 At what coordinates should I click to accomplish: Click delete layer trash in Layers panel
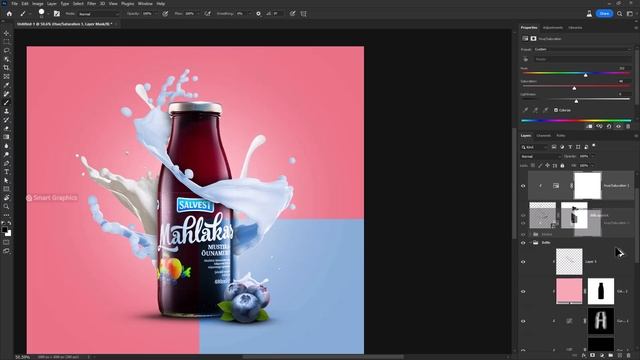[629, 356]
